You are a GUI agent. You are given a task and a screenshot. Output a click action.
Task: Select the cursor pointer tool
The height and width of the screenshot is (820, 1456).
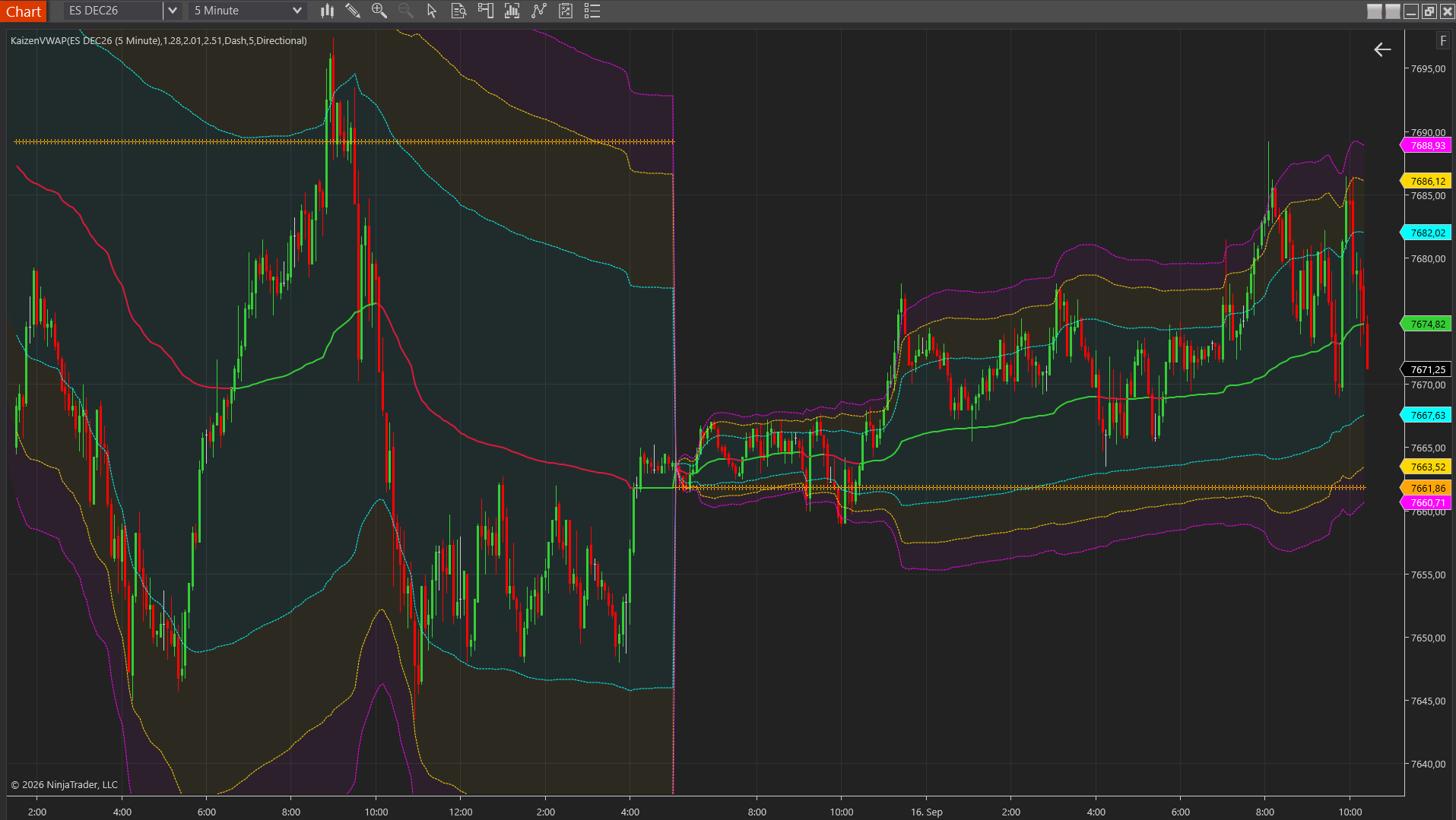tap(432, 11)
